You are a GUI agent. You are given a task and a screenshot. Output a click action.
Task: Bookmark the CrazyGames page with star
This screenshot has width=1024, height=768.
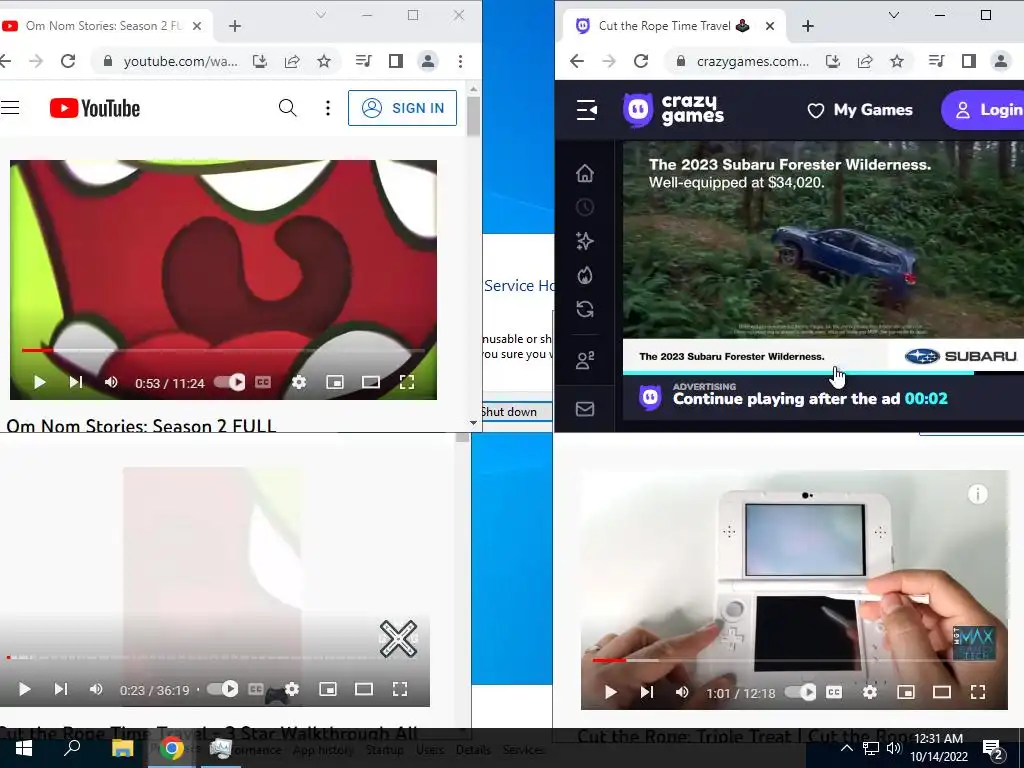[897, 61]
